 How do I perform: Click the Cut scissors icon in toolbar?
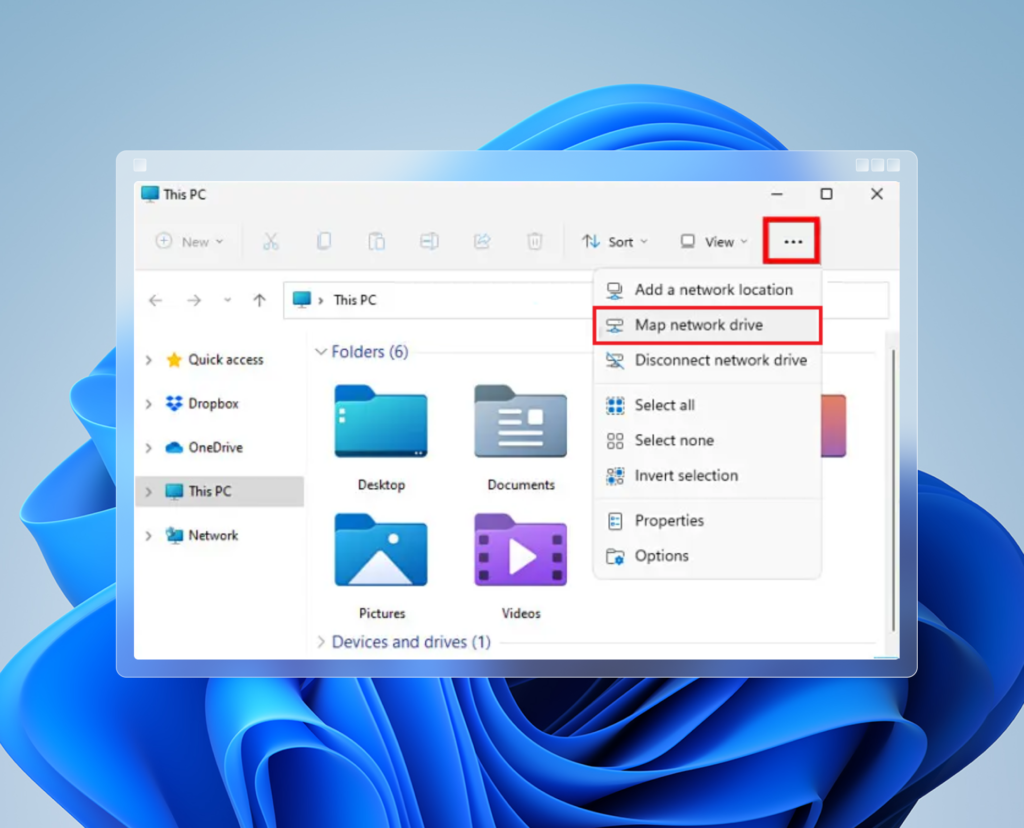click(x=270, y=242)
